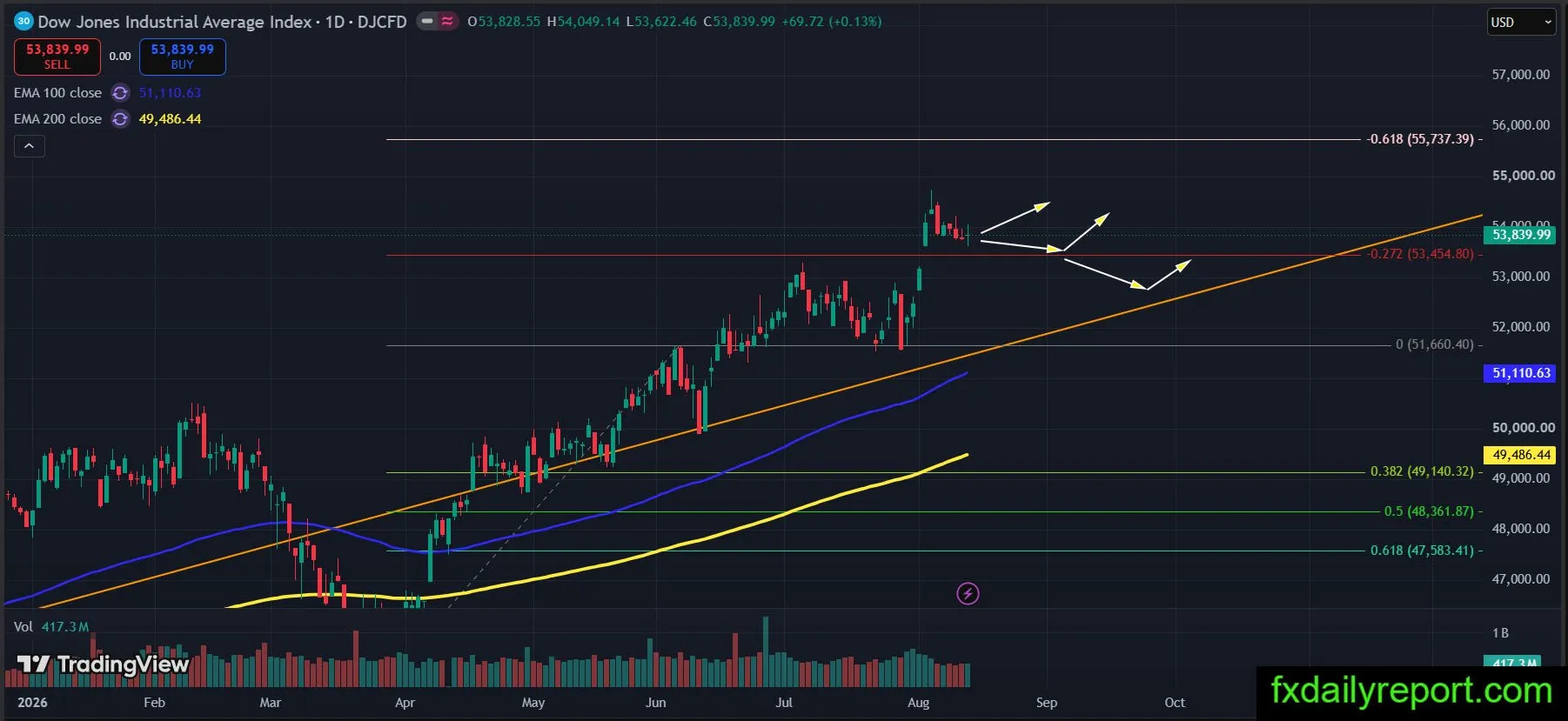Click the Vol 417.3M volume legend
The height and width of the screenshot is (721, 1568).
51,627
